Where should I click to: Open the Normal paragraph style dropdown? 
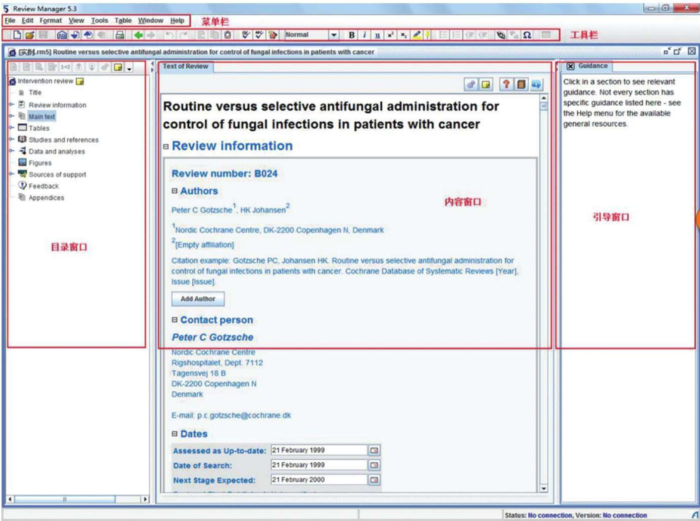[333, 35]
